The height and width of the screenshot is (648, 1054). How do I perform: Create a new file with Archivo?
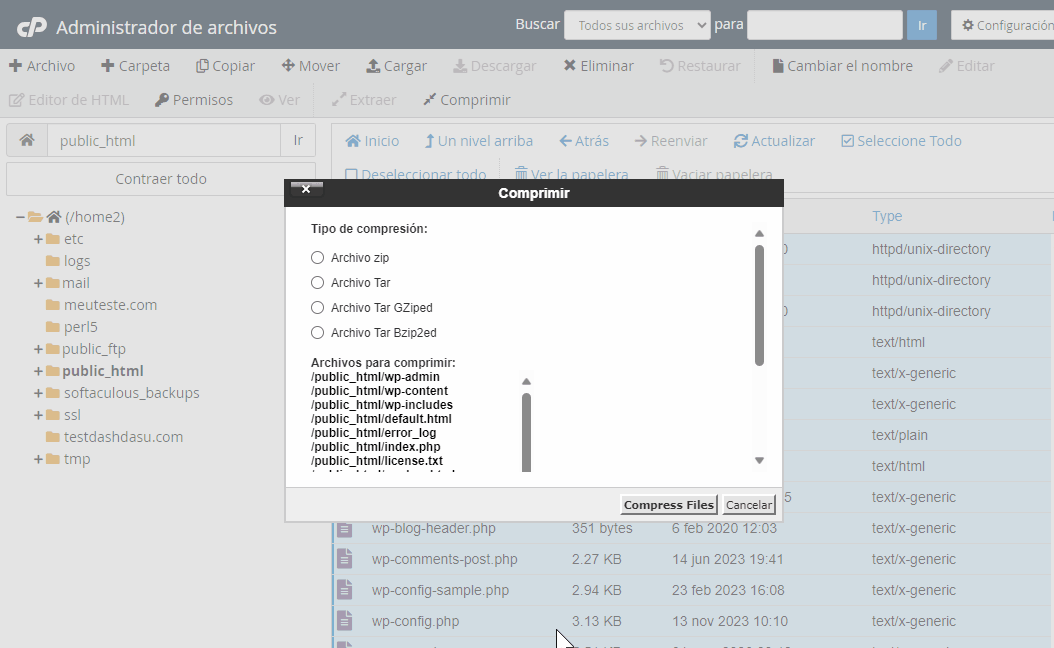click(42, 66)
